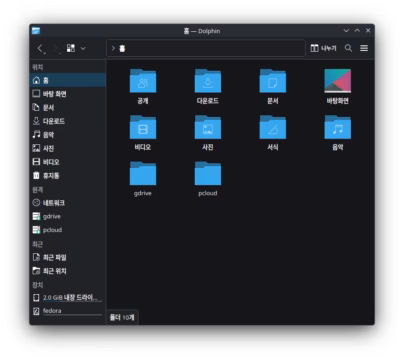
Task: Open 음악 in the sidebar
Action: (x=68, y=135)
